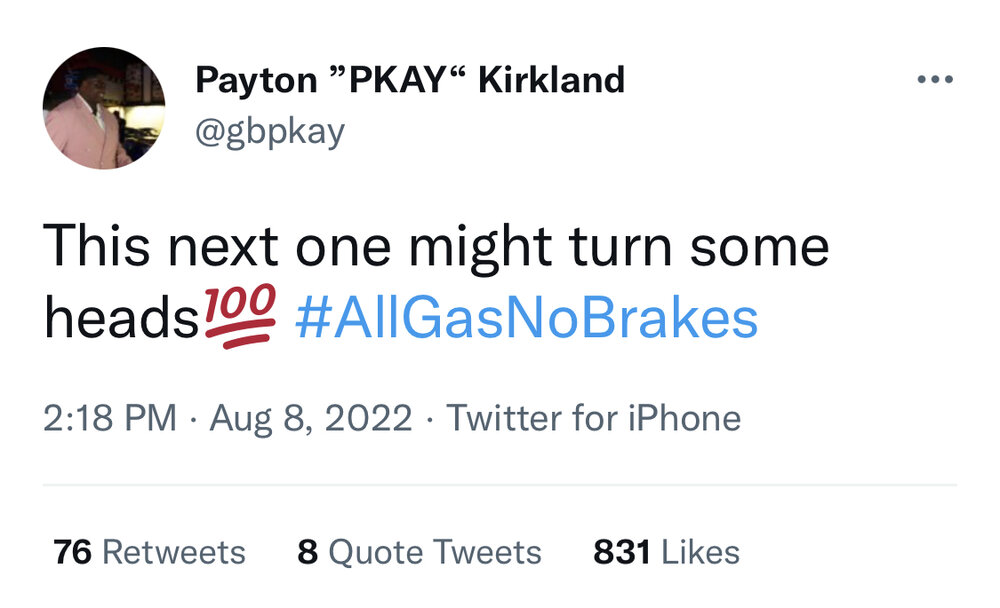
Task: Click the round profile avatar photo
Action: [103, 107]
